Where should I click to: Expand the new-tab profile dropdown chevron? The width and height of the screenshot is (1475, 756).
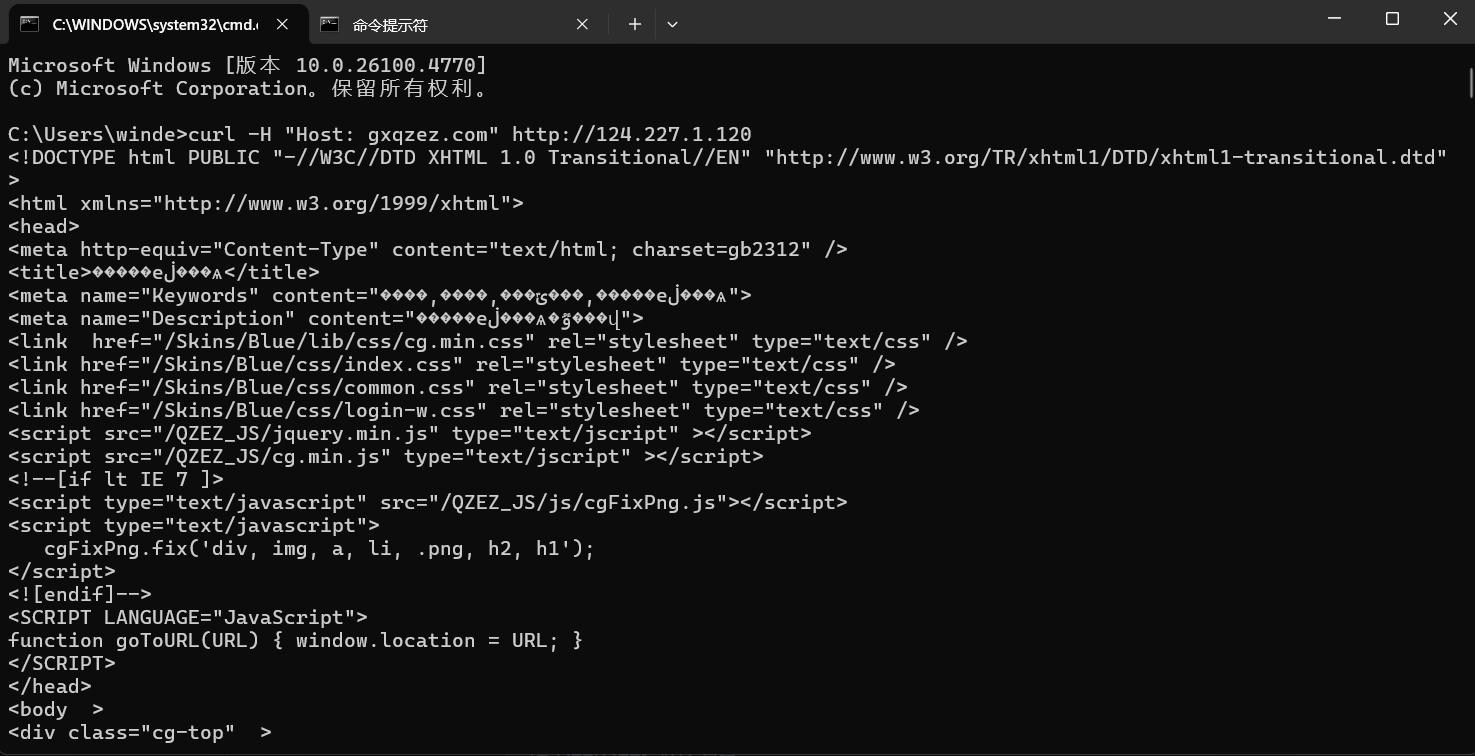click(672, 24)
